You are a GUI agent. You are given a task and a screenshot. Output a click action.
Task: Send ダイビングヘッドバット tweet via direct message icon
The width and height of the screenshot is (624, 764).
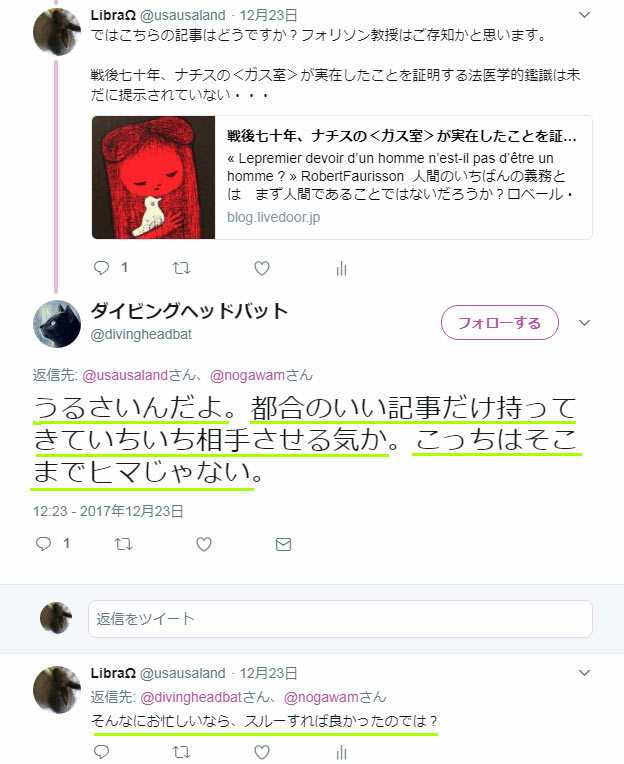click(x=283, y=544)
